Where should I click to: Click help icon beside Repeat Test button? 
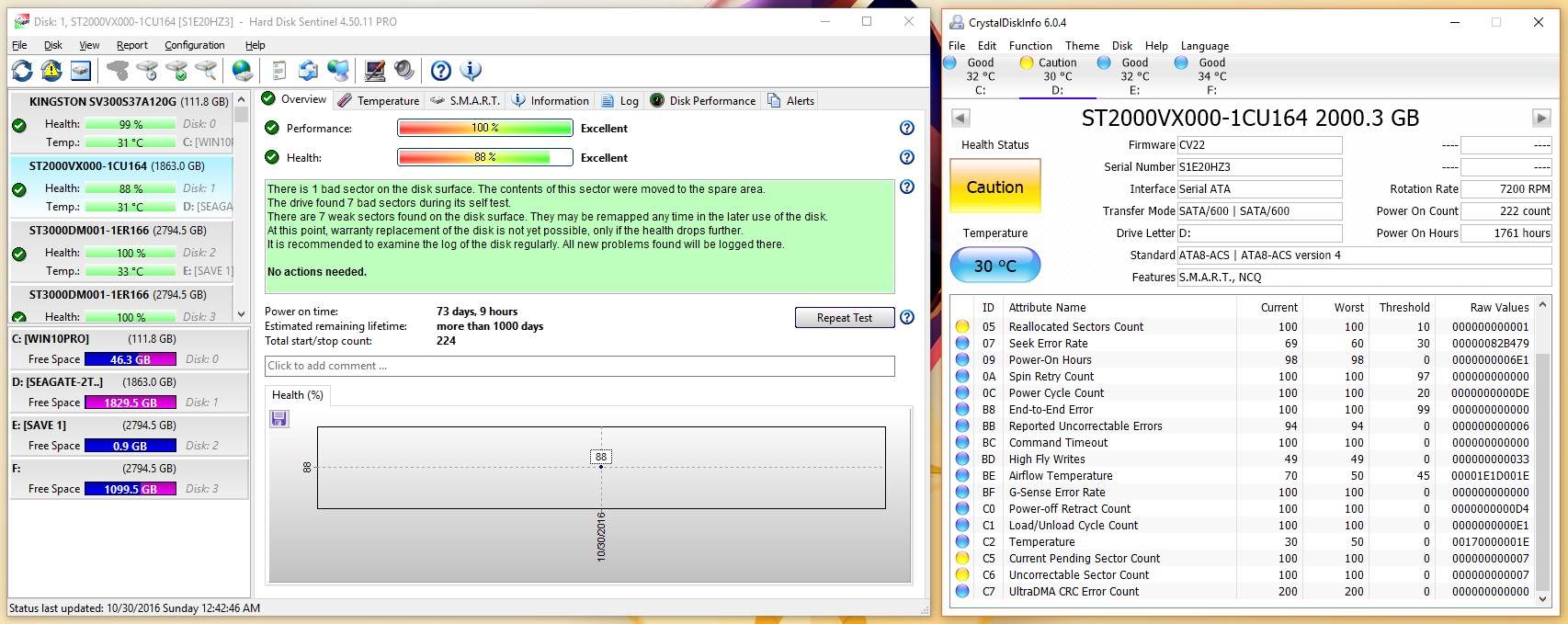907,317
